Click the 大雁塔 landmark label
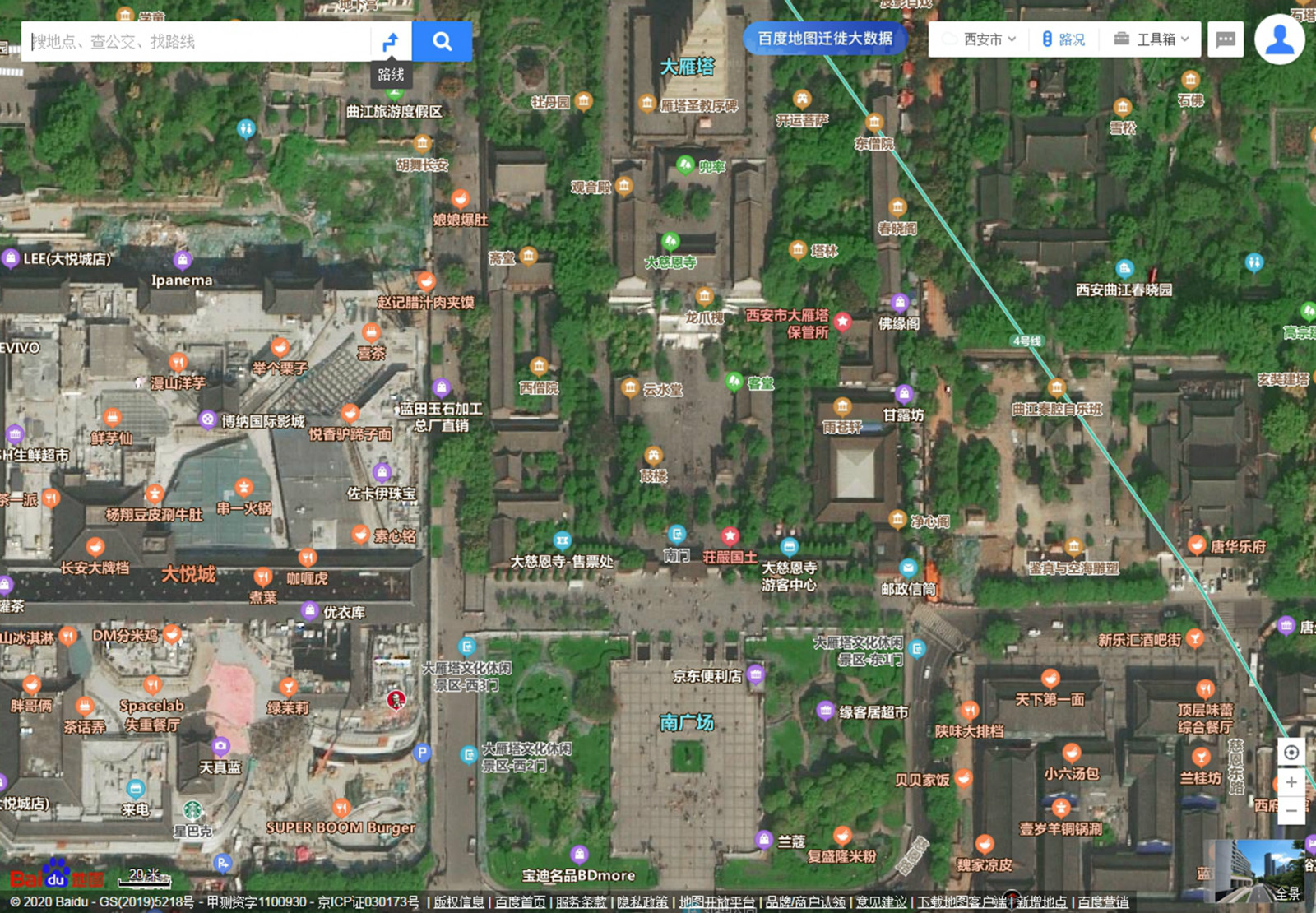The image size is (1316, 913). pos(687,67)
